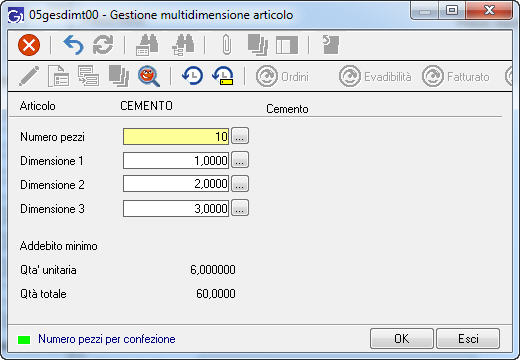Open the lookup button beside Dimensione 2
Viewport: 520px width, 360px height.
coord(240,184)
